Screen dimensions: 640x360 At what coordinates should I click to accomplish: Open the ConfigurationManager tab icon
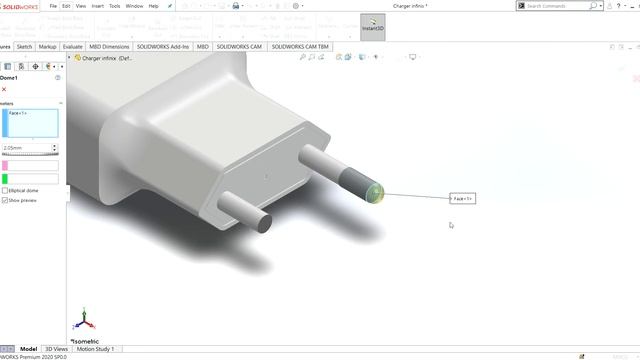(21, 66)
